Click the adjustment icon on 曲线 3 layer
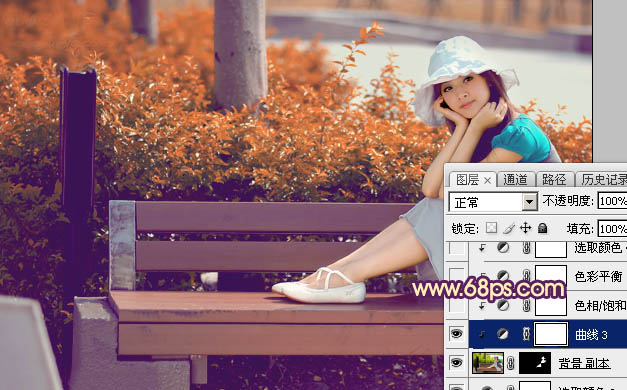This screenshot has height=390, width=627. (503, 334)
